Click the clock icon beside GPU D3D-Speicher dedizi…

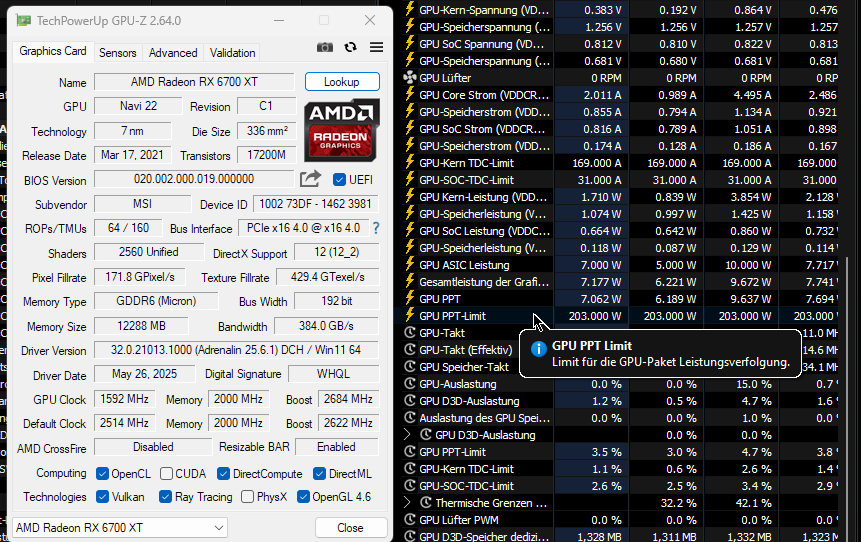[410, 536]
